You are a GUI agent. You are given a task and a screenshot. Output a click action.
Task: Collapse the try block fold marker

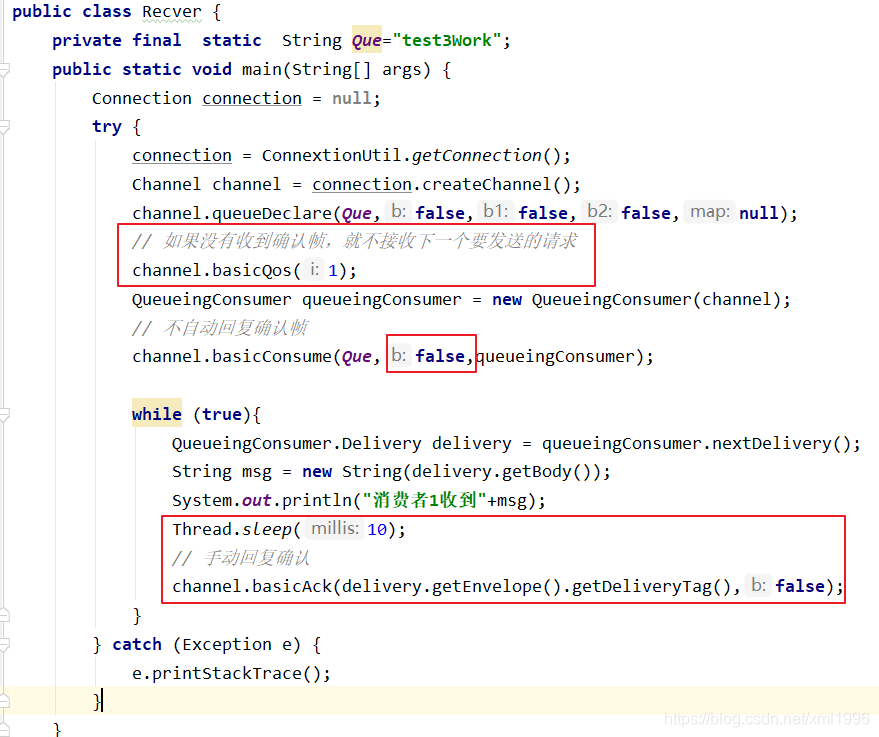(x=4, y=127)
